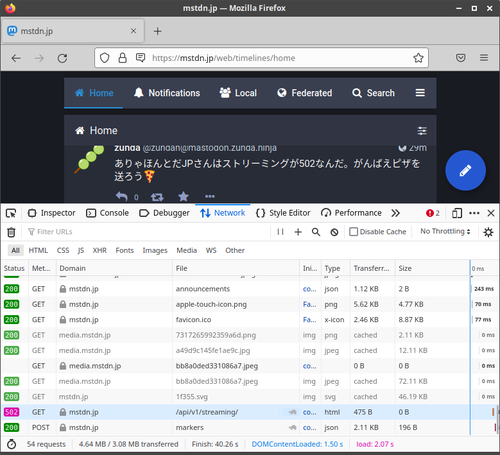Open Home timeline column settings icon

point(422,131)
